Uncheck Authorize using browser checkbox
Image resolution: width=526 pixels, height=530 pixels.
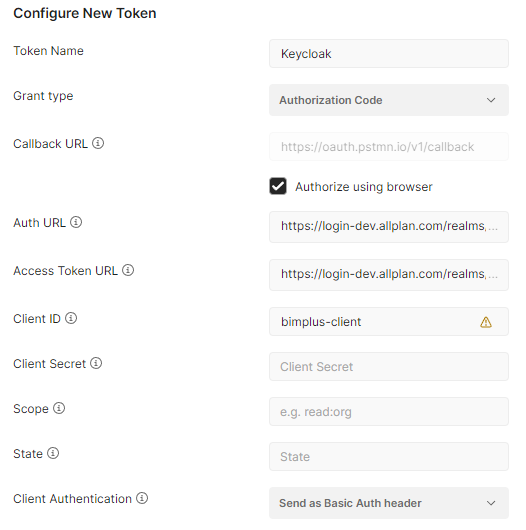coord(278,186)
